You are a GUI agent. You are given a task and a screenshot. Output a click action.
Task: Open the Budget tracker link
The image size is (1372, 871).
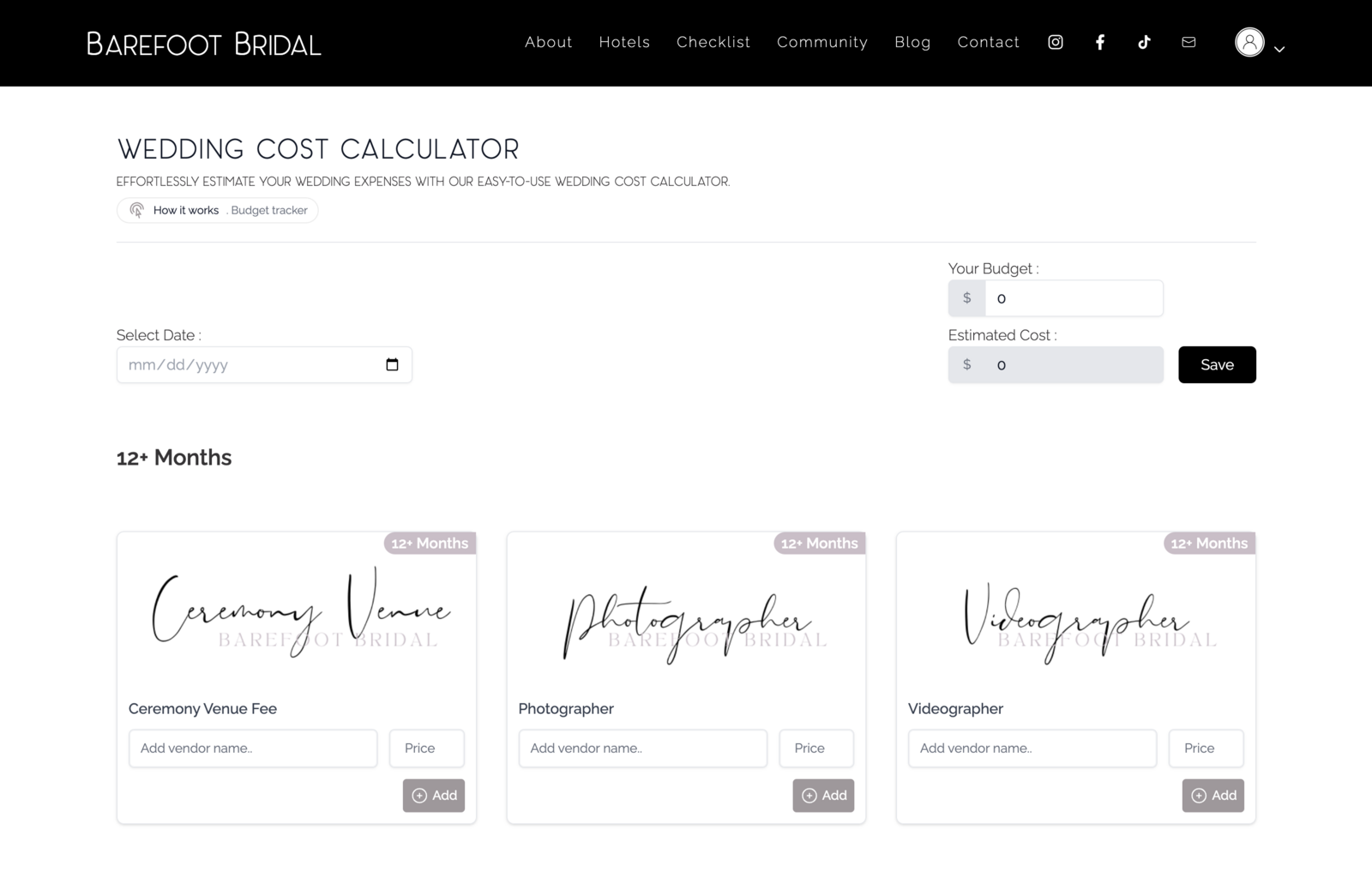(268, 210)
